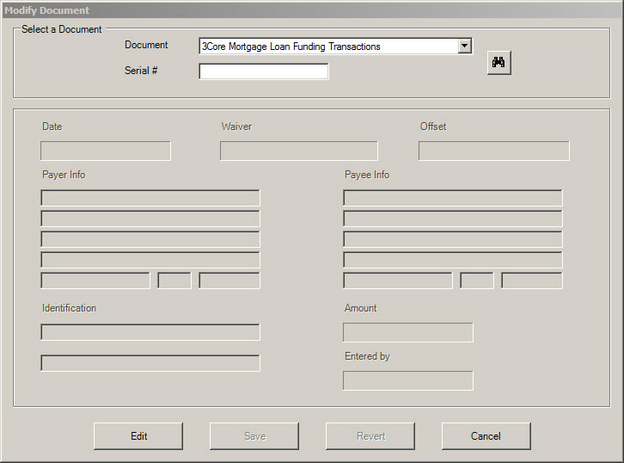
Task: Click the Revert button
Action: coord(370,436)
